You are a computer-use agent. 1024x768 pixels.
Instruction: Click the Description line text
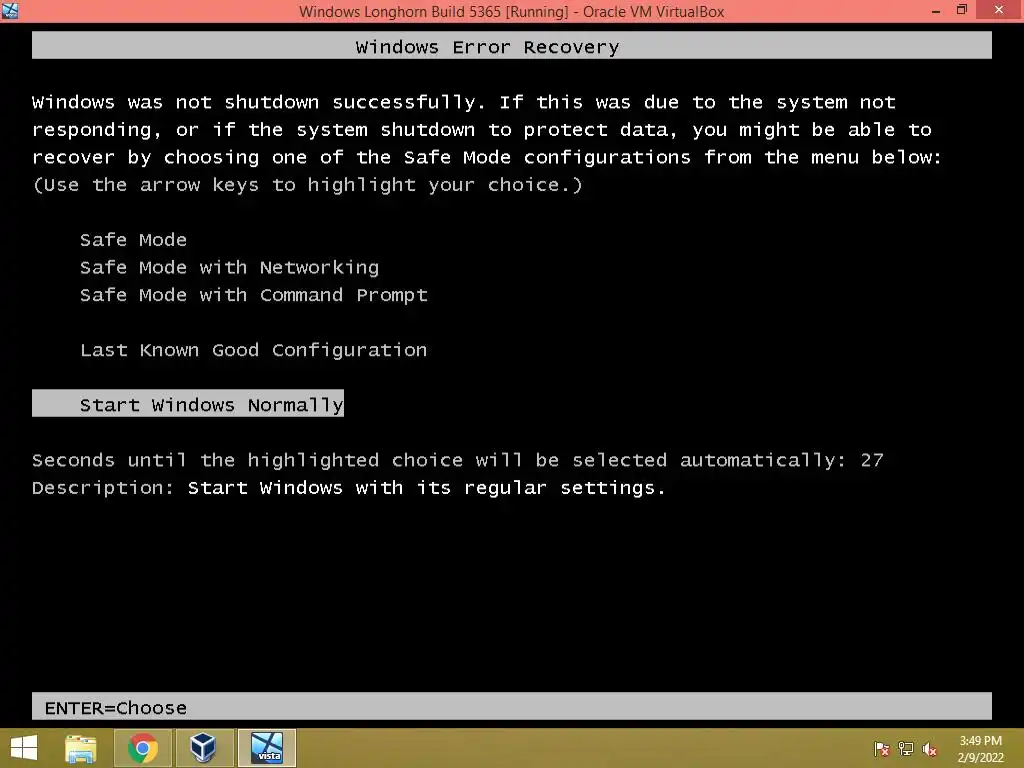coord(349,488)
